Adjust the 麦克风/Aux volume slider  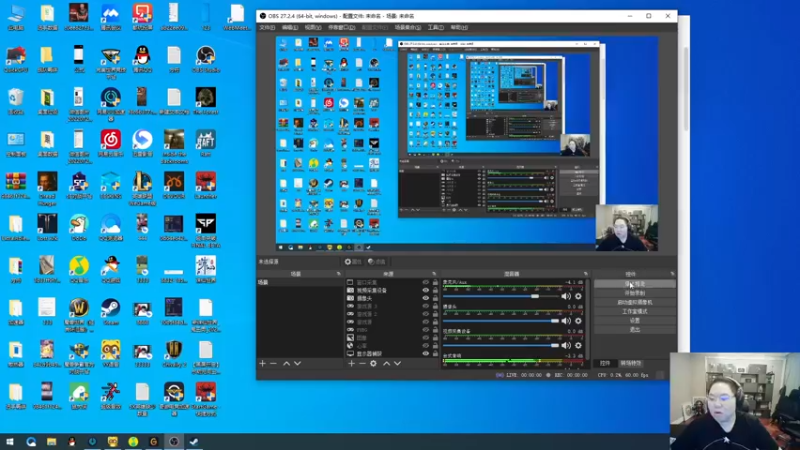tap(501, 296)
